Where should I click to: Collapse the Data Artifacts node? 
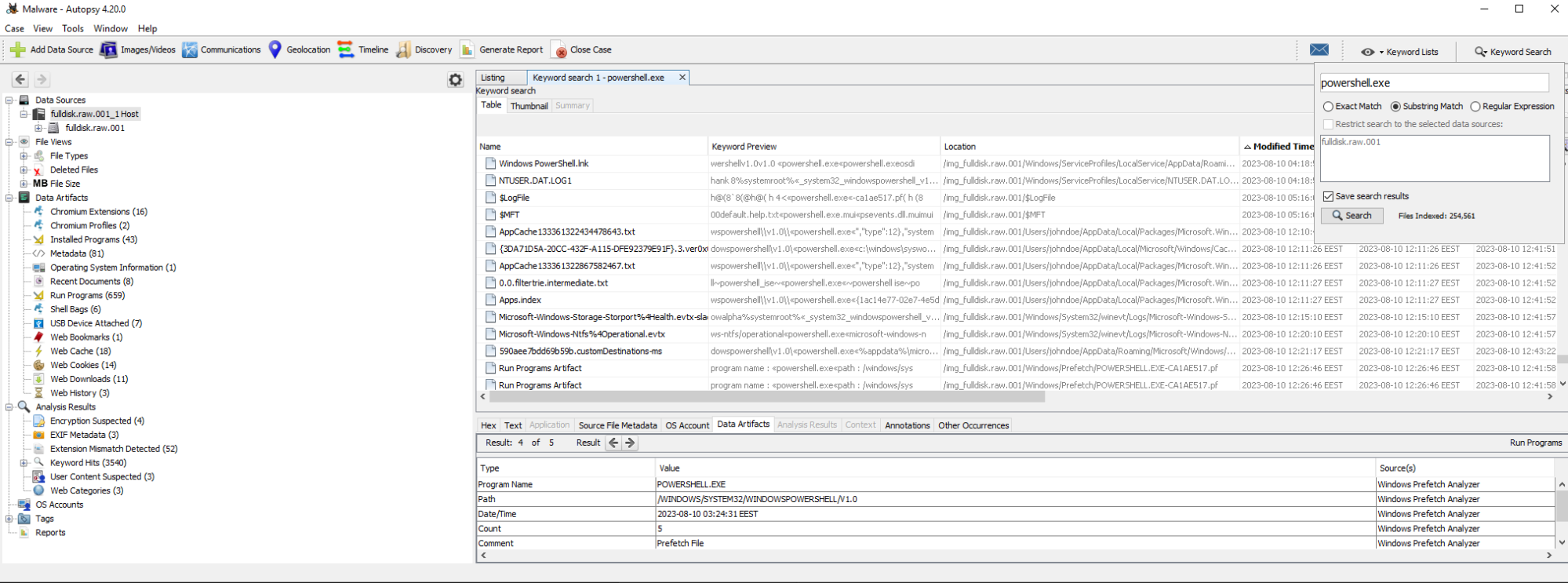[9, 198]
